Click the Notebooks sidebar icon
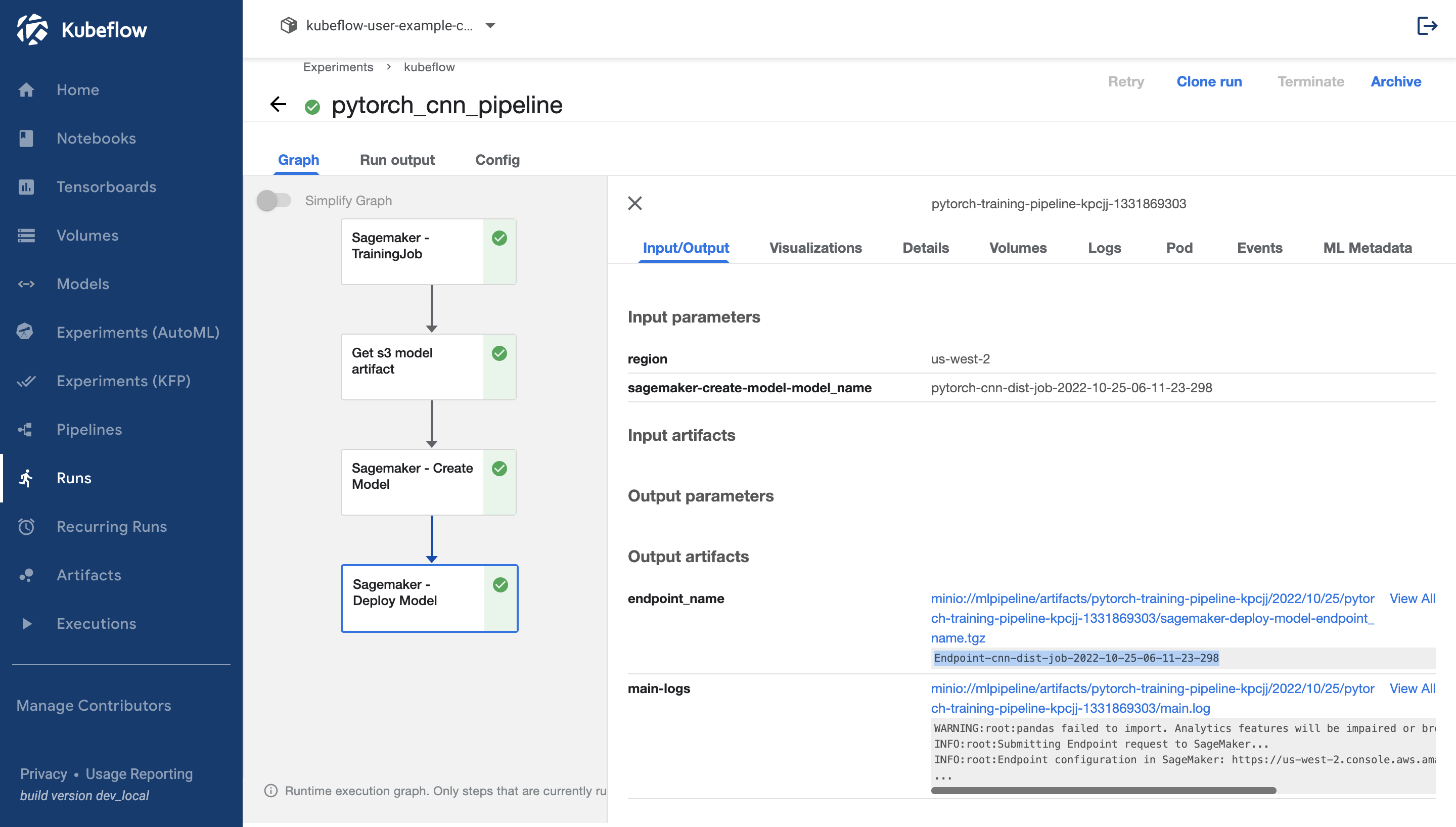The height and width of the screenshot is (827, 1456). [26, 138]
